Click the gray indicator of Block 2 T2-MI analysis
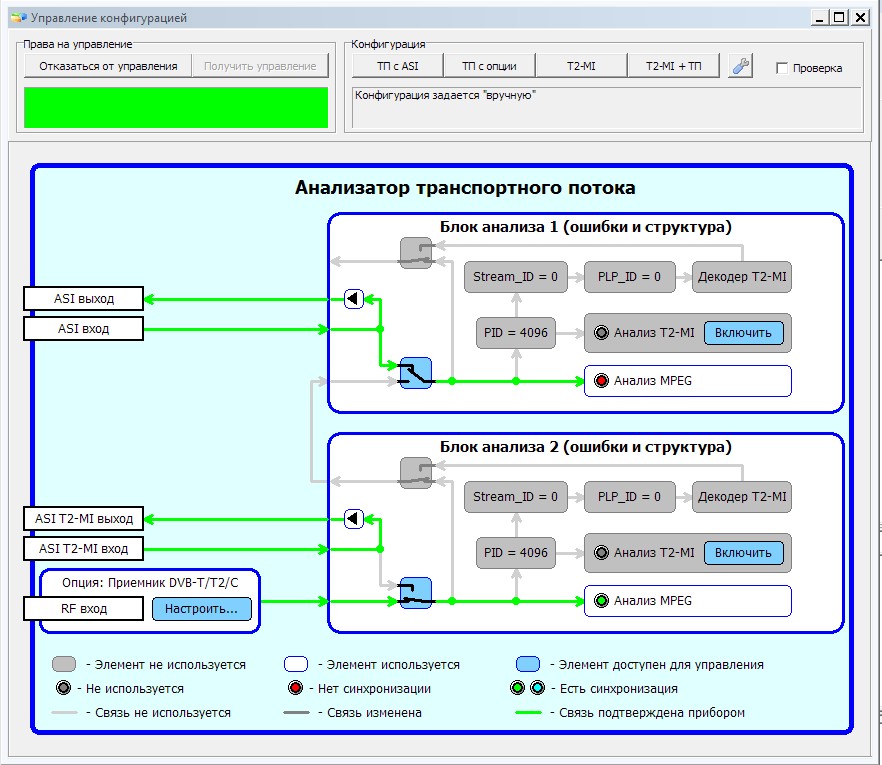 [x=601, y=552]
